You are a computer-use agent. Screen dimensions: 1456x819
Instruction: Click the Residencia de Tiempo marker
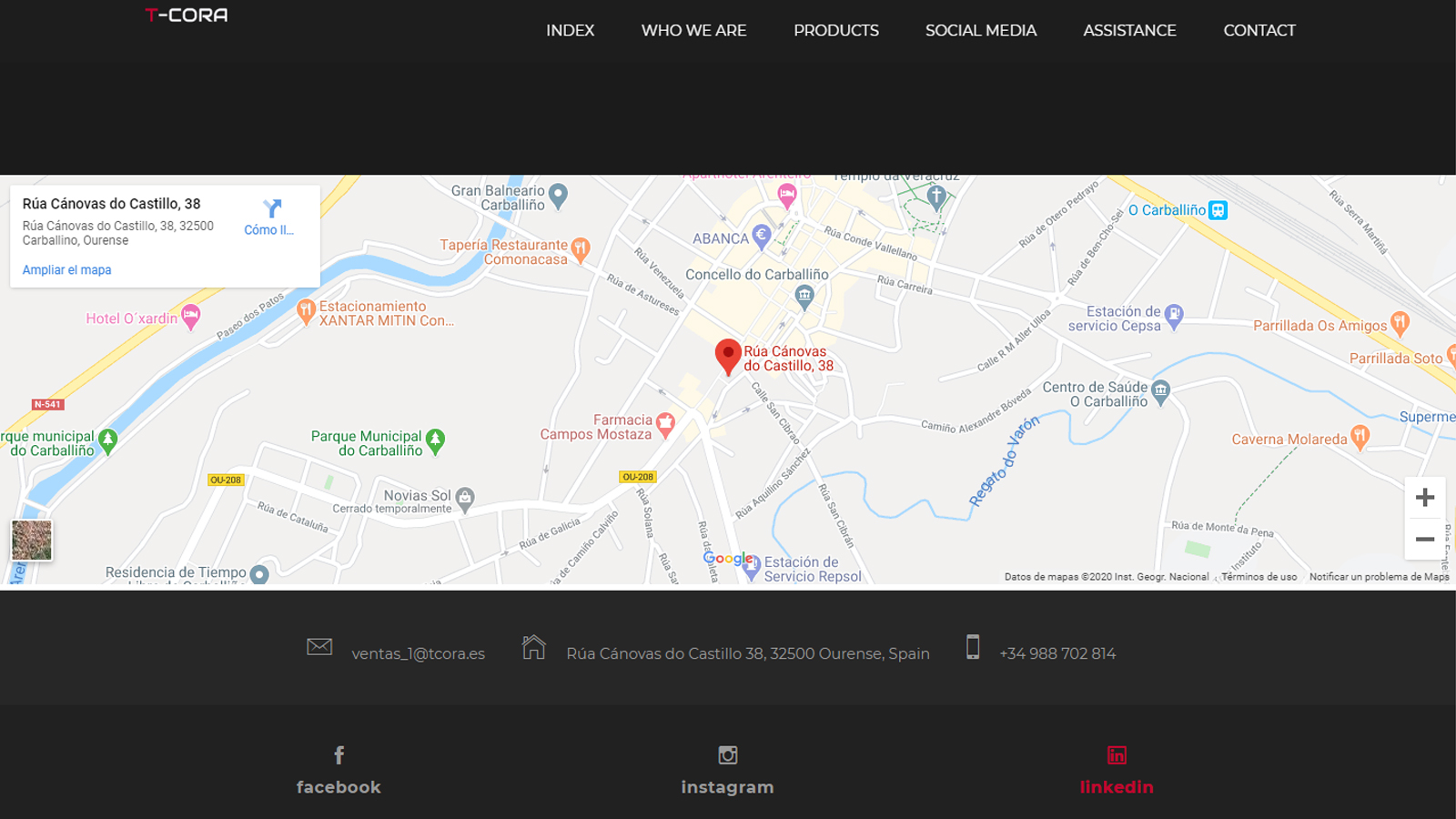pyautogui.click(x=259, y=574)
